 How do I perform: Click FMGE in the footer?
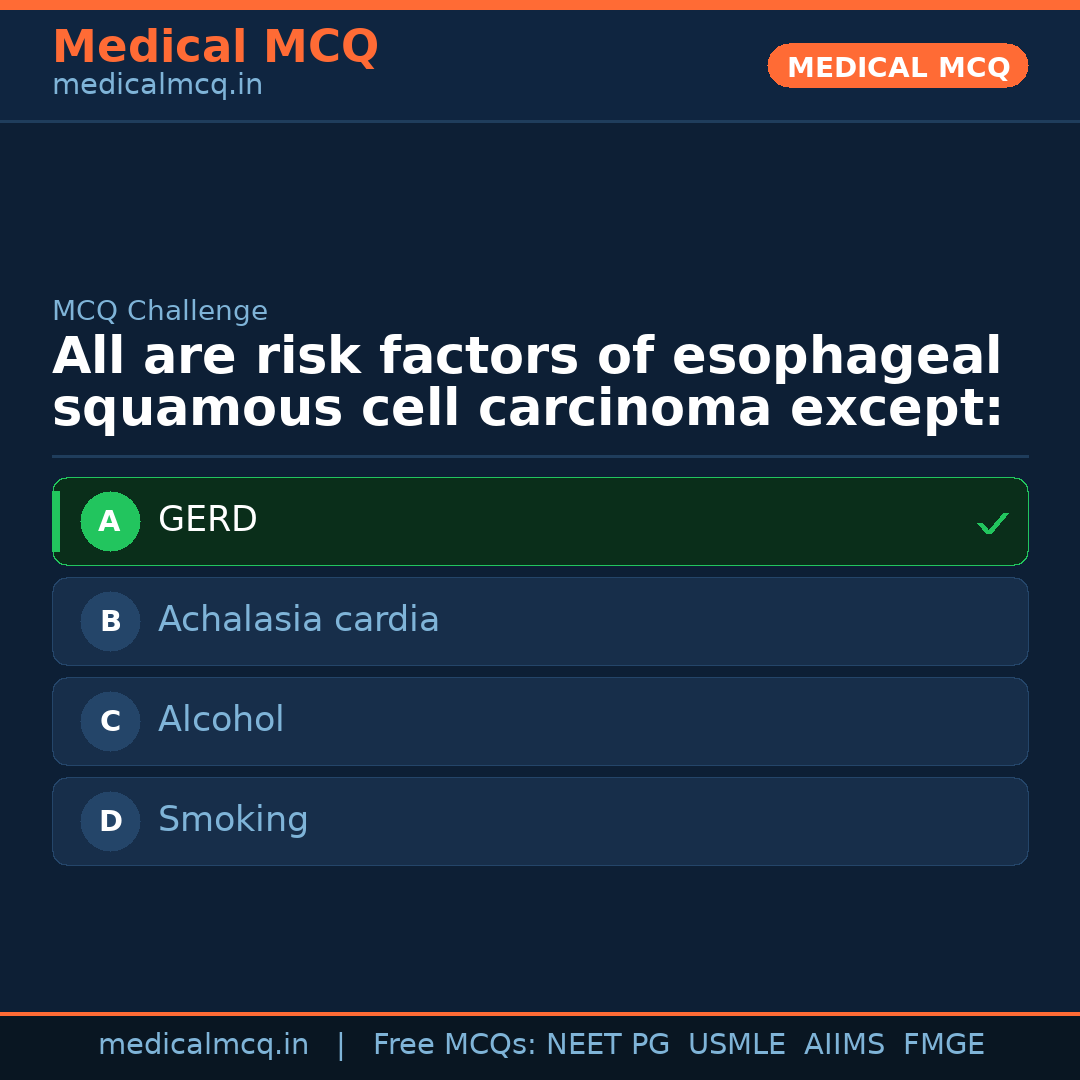(943, 1045)
